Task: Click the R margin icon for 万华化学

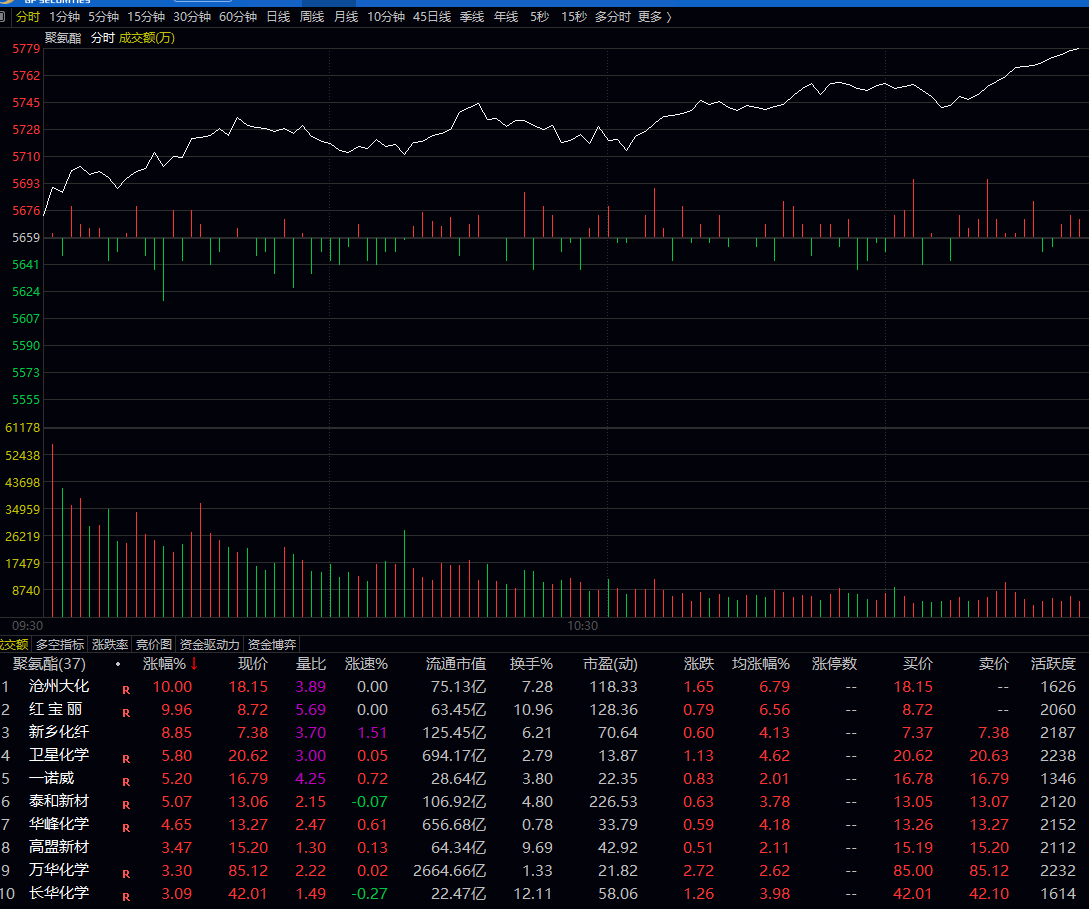Action: coord(126,874)
